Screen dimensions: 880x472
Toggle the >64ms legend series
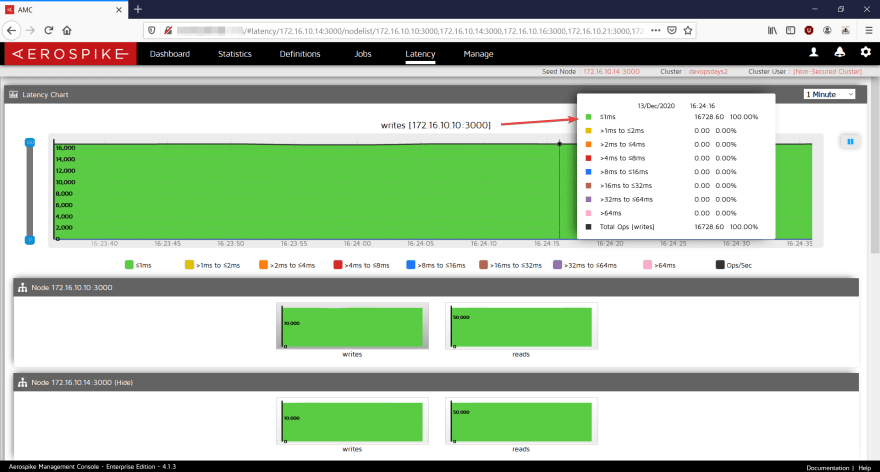[x=659, y=265]
